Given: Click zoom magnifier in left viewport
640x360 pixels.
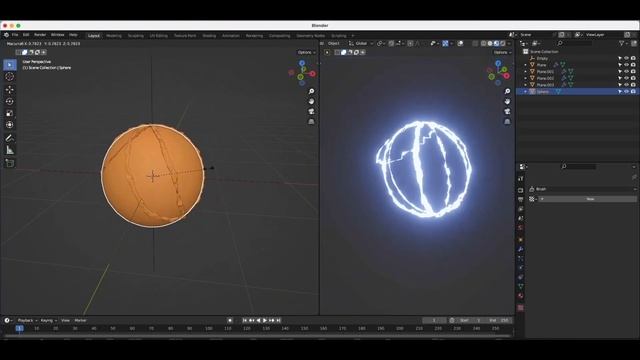Looking at the screenshot, I should [x=311, y=91].
